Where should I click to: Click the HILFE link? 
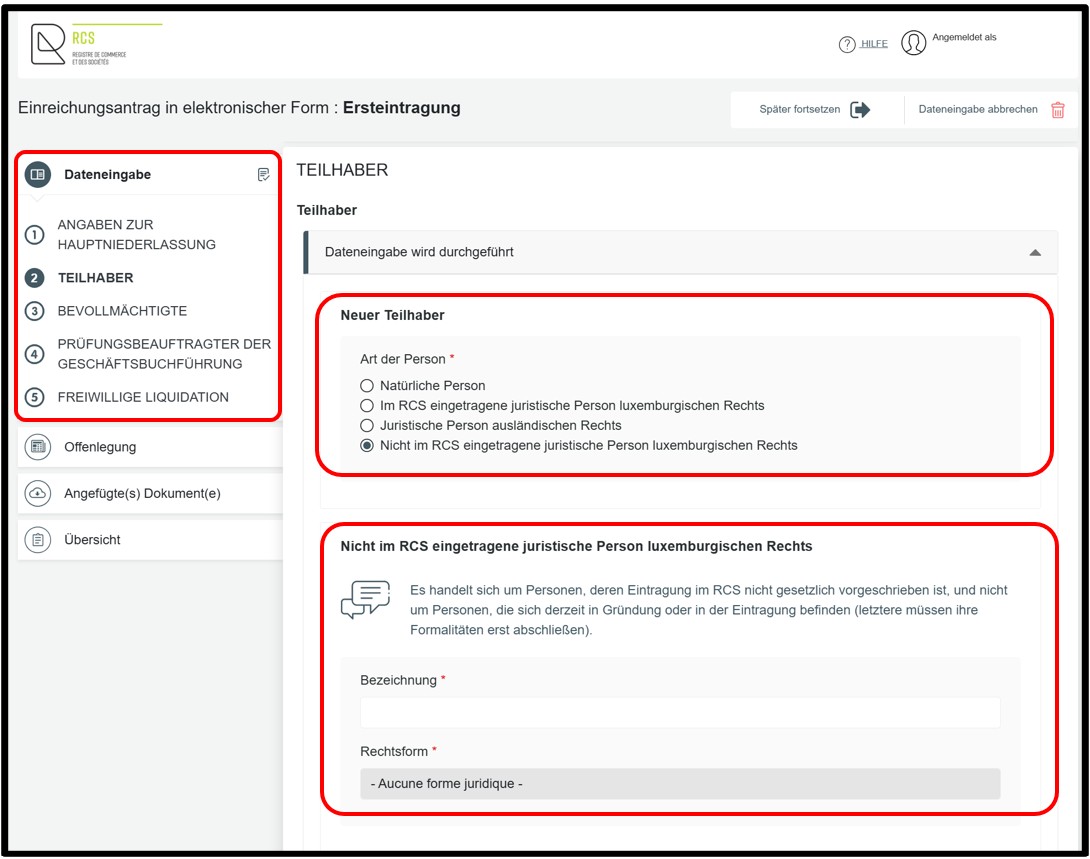tap(874, 44)
